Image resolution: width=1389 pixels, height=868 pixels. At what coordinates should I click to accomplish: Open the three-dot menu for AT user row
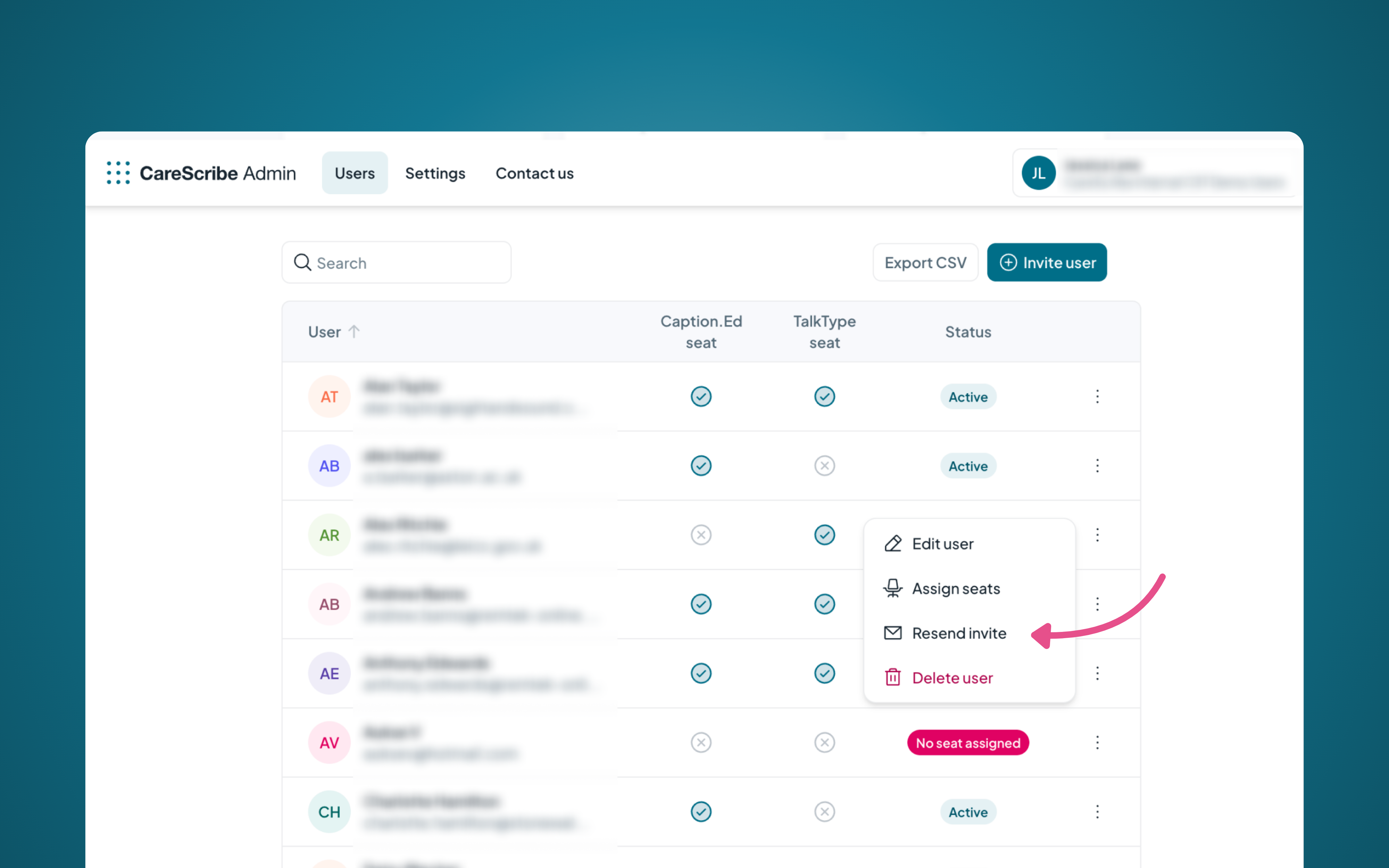coord(1097,397)
